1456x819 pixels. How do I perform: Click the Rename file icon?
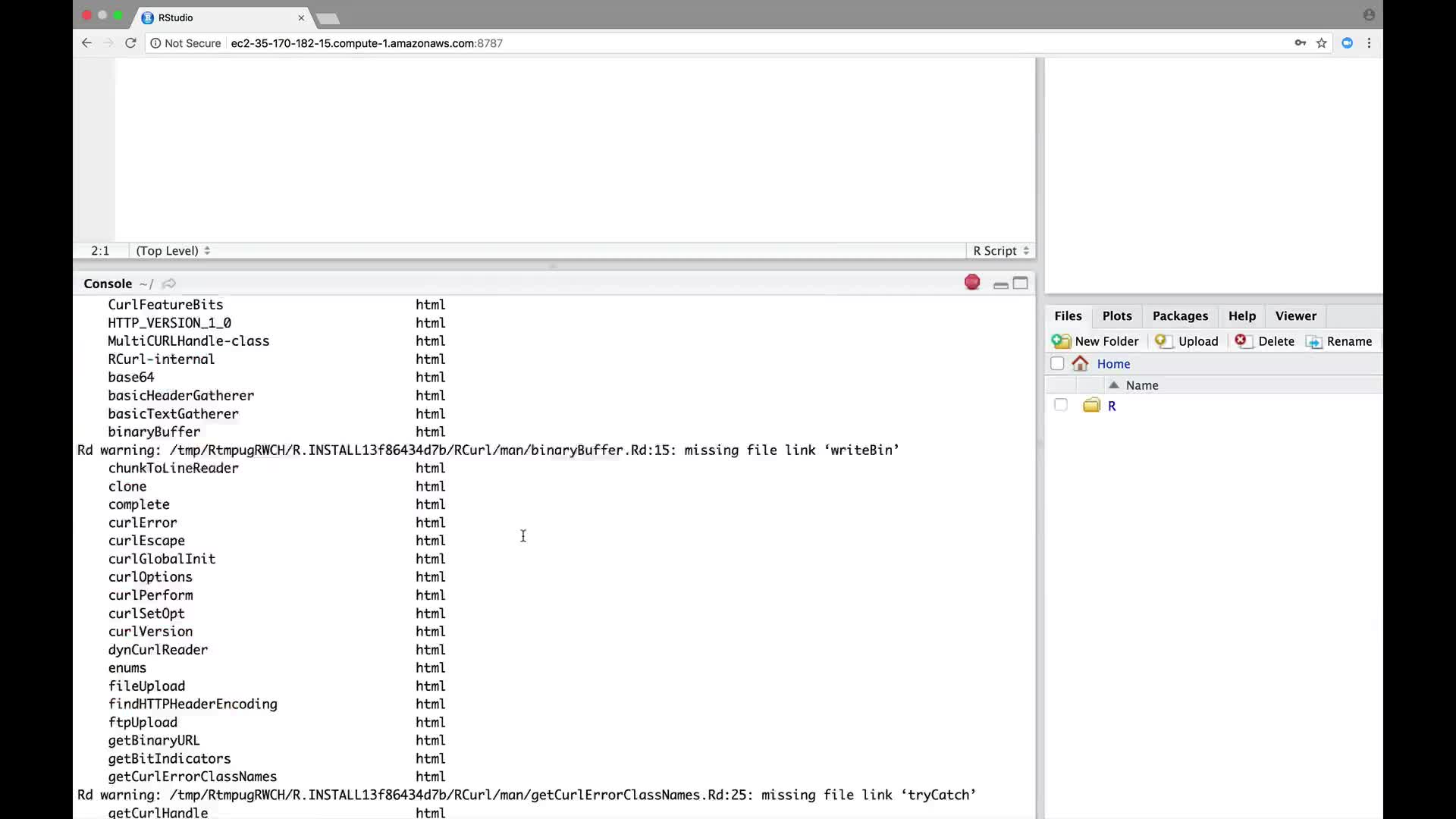1313,342
